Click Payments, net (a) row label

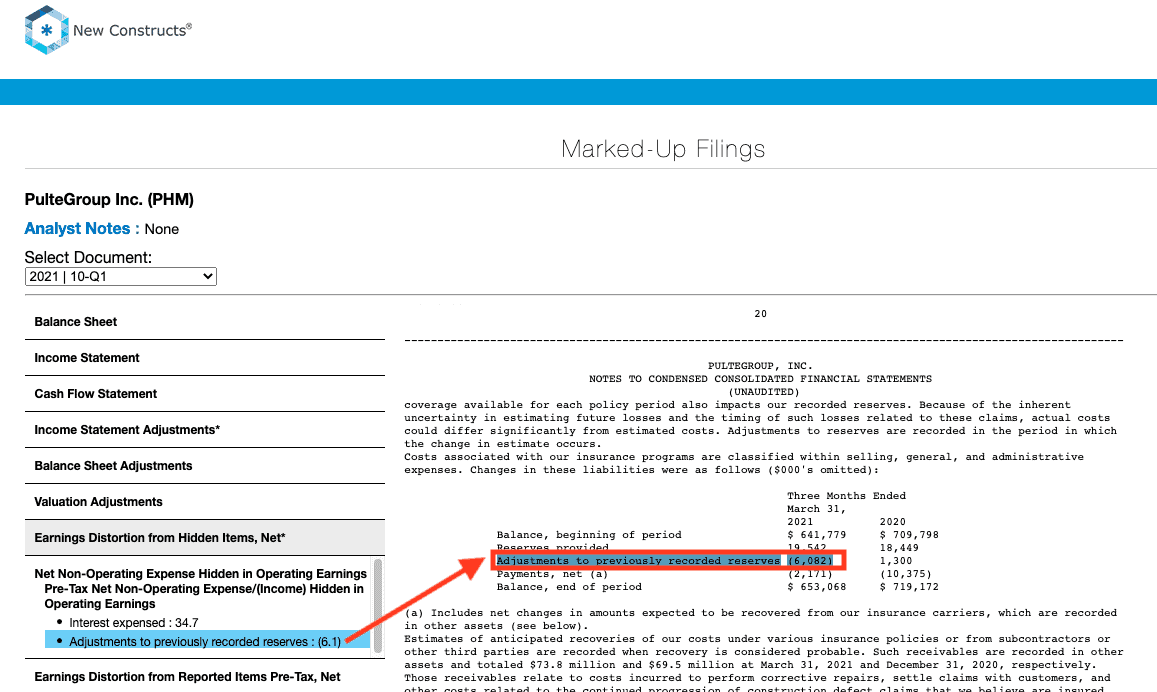(x=552, y=574)
